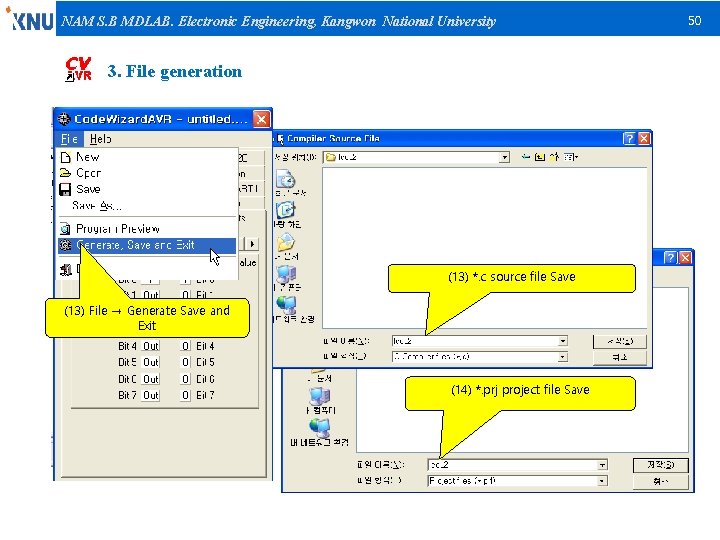The height and width of the screenshot is (540, 720).
Task: Select Program Preview menu entry
Action: pyautogui.click(x=147, y=229)
